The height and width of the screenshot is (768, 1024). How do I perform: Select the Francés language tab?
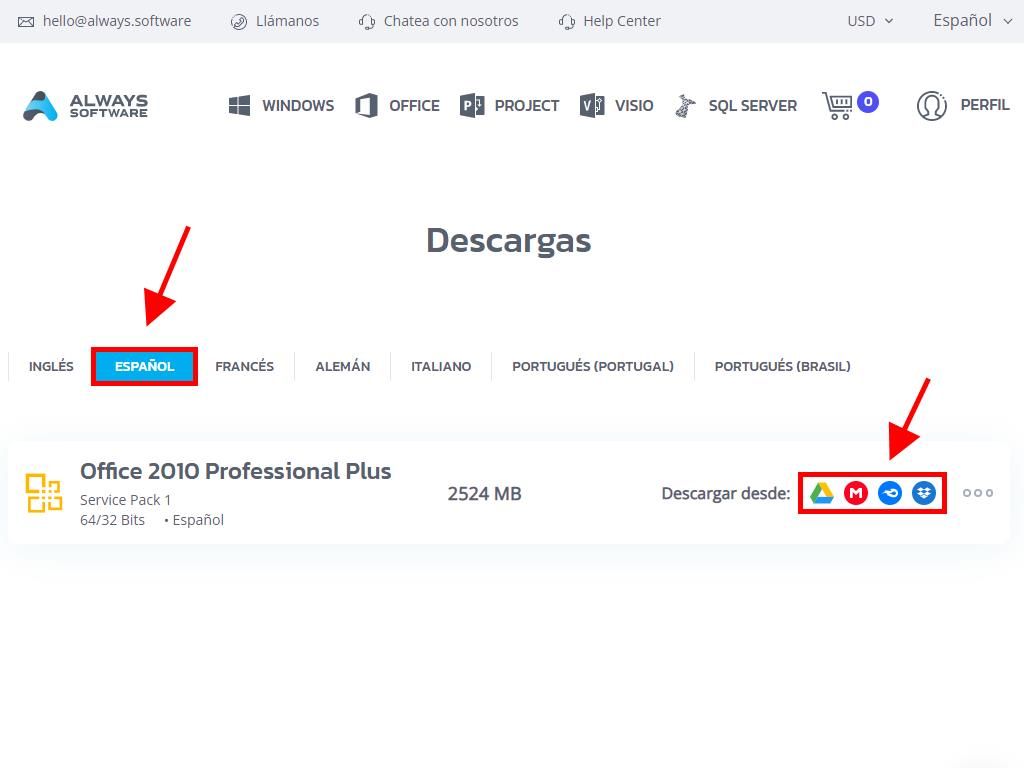click(244, 366)
